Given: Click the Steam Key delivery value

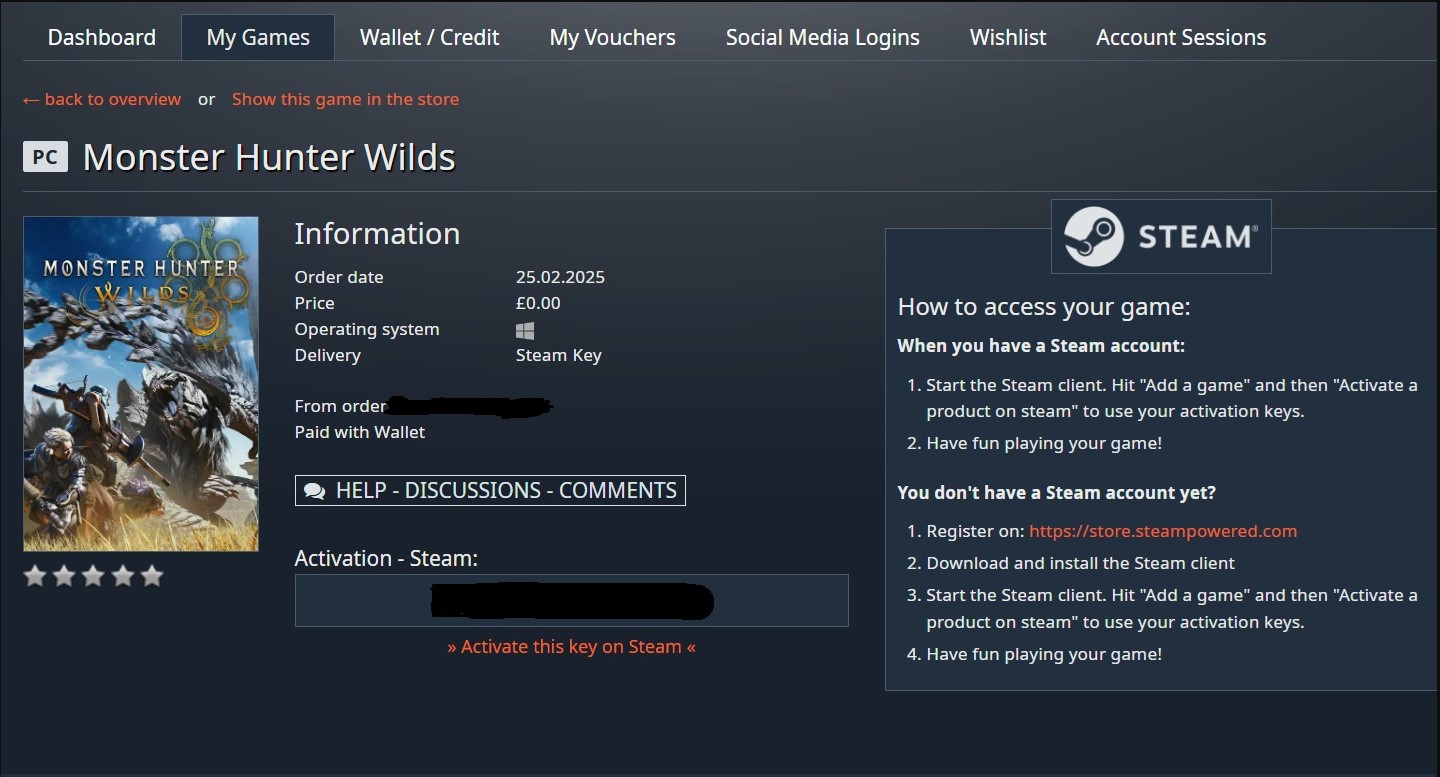Looking at the screenshot, I should (x=559, y=355).
